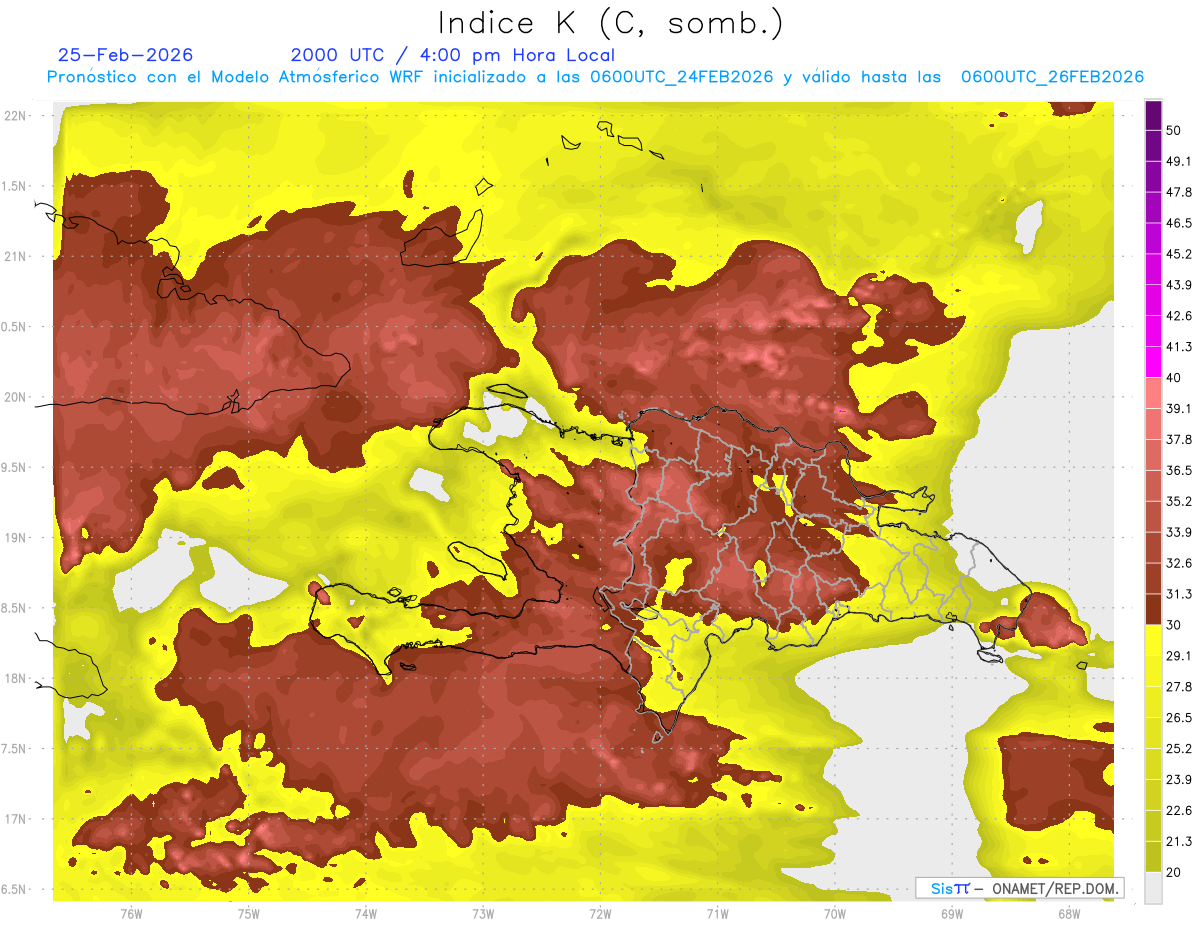Screen dimensions: 1200x927
Task: Select the "69W" longitude label
Action: [952, 914]
